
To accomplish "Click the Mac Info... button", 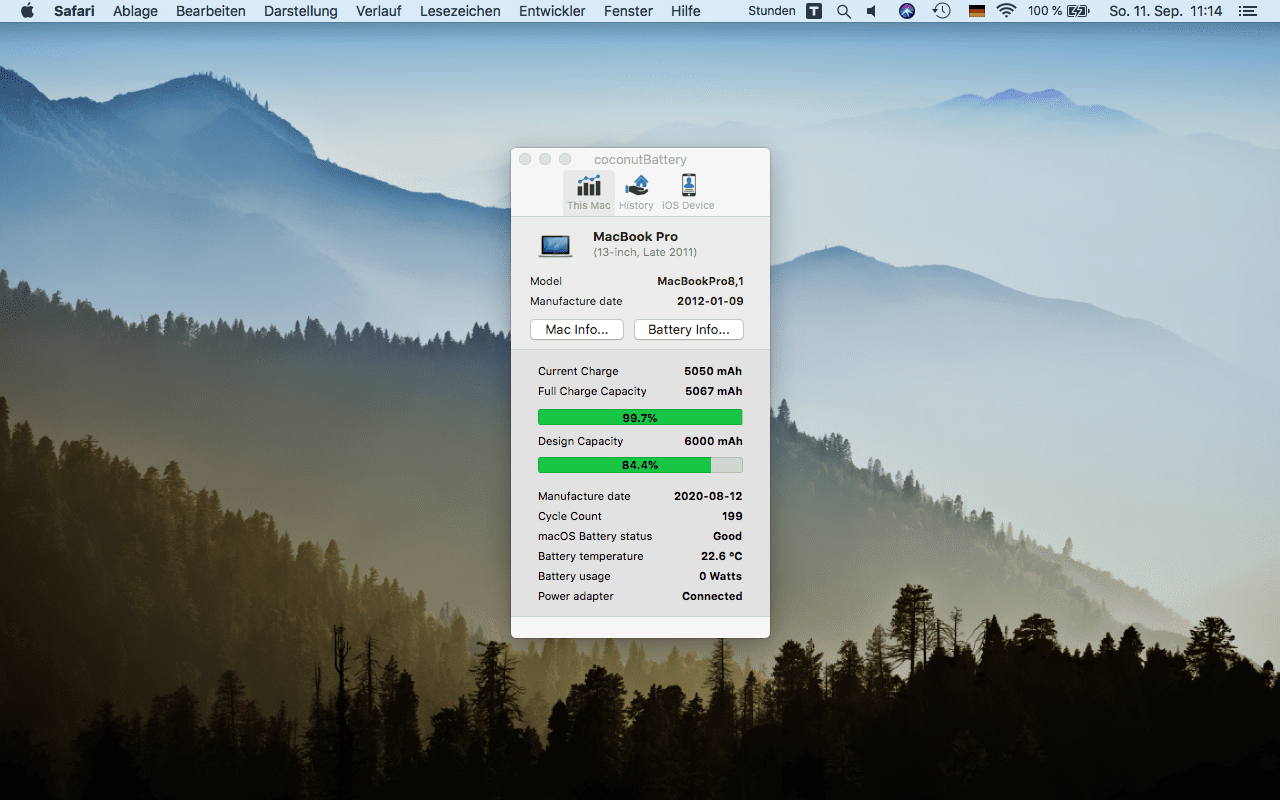I will pos(577,330).
